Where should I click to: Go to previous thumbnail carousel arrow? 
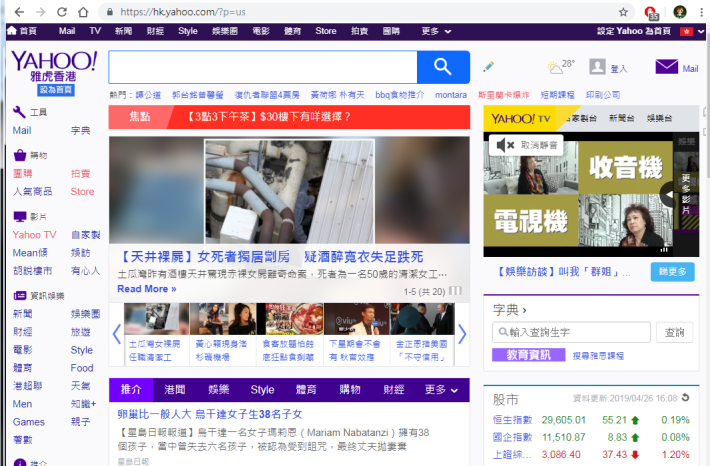click(x=116, y=334)
